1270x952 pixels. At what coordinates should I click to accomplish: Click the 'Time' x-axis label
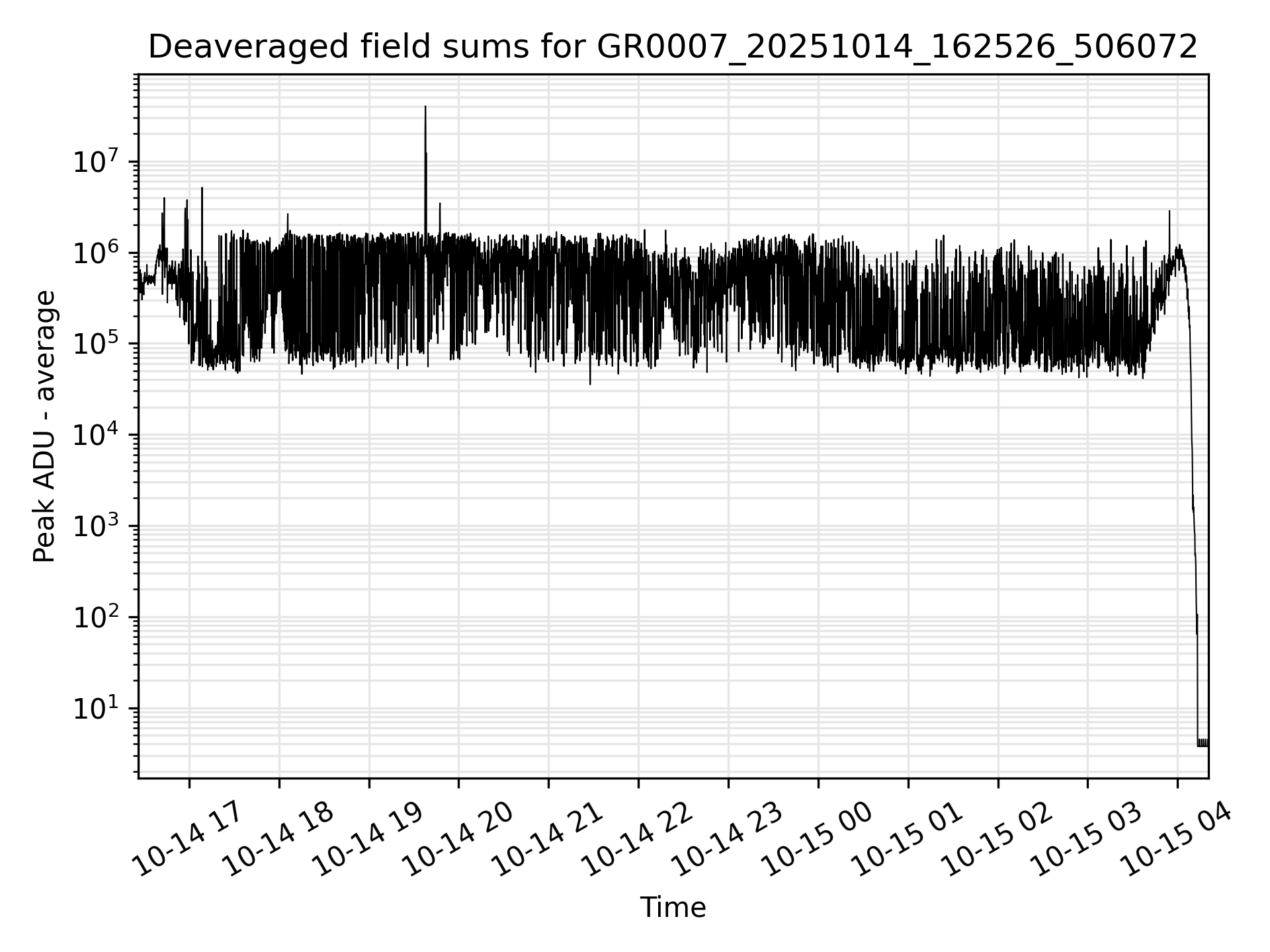673,908
